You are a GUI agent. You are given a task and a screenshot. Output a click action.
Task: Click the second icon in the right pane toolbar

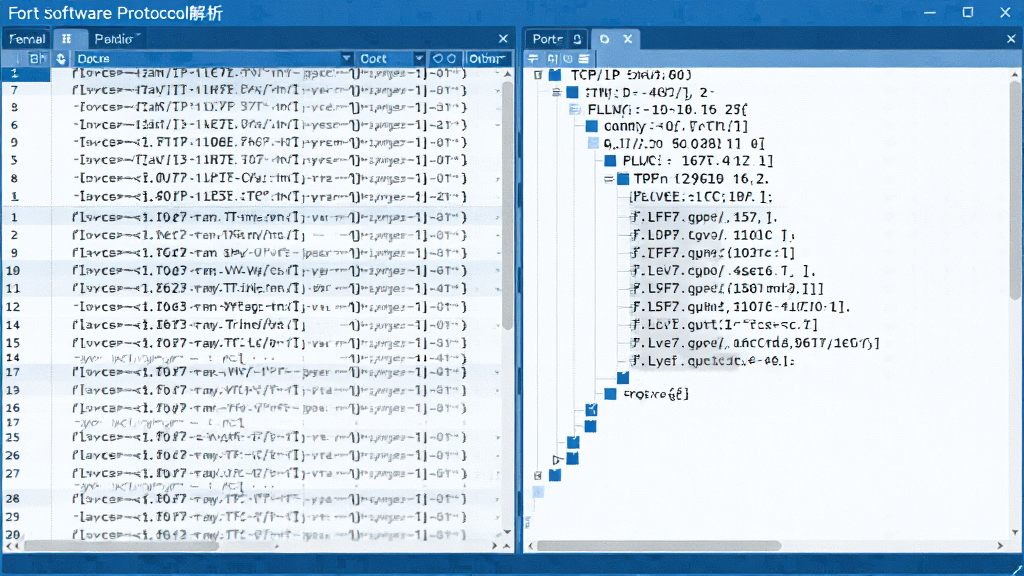pos(552,59)
